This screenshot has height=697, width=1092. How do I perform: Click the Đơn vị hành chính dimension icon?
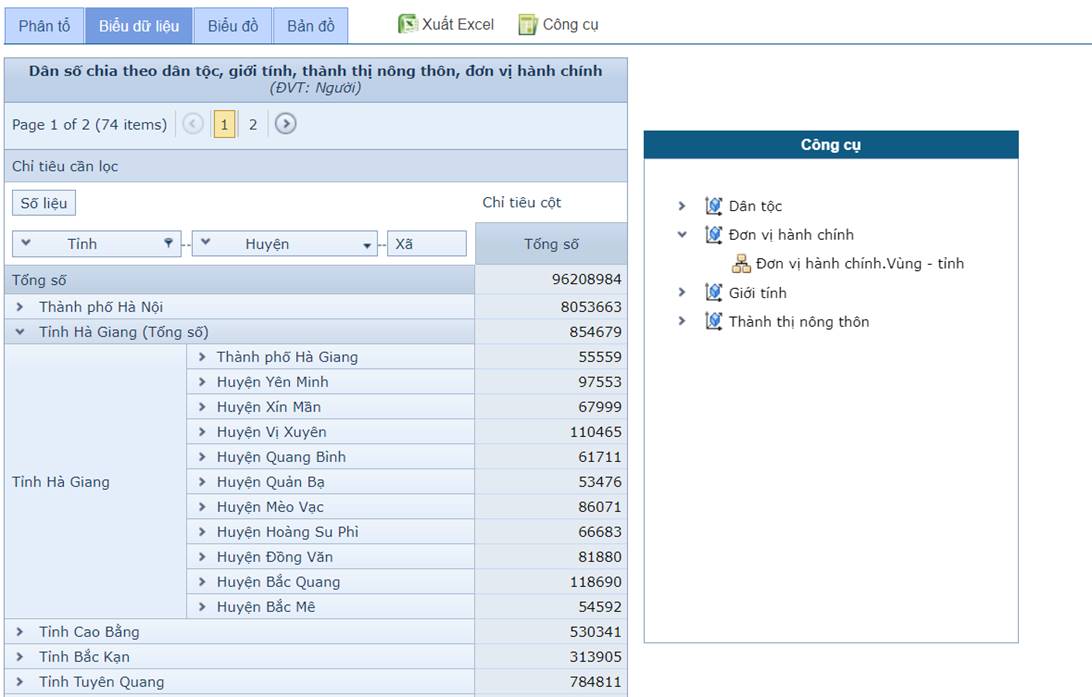(x=713, y=235)
